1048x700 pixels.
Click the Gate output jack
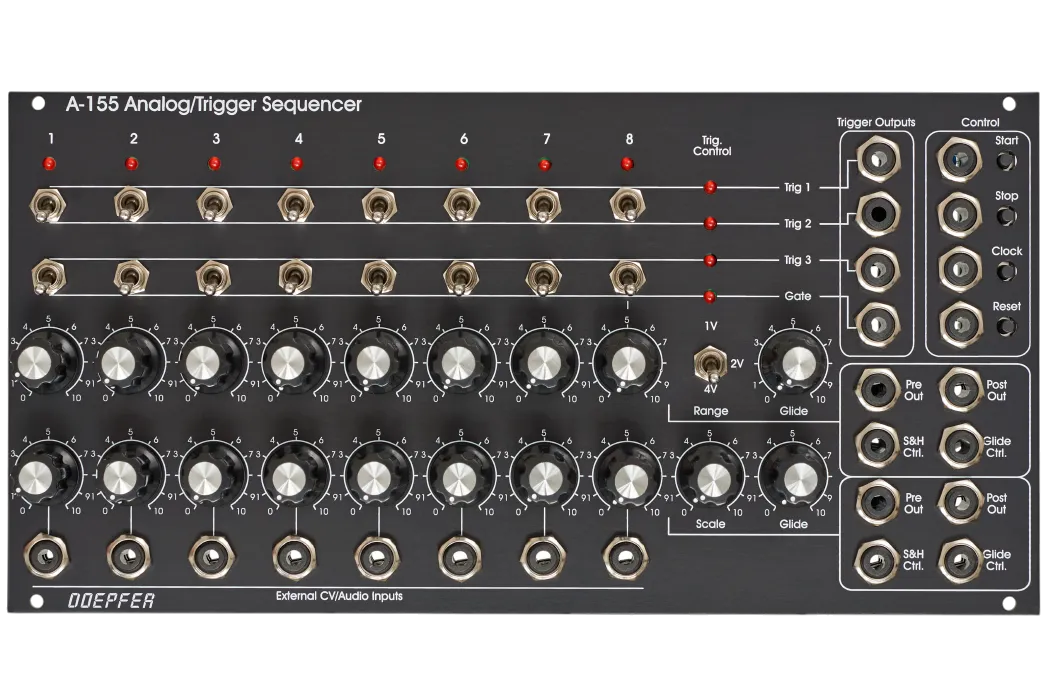click(878, 324)
